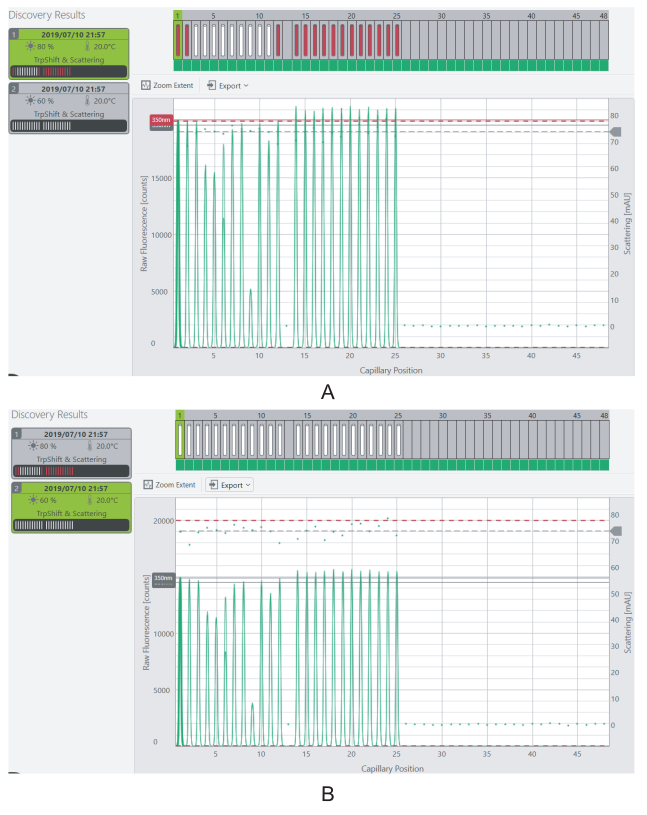Click the red 350nm threshold label in panel A
This screenshot has width=647, height=815.
(x=161, y=122)
